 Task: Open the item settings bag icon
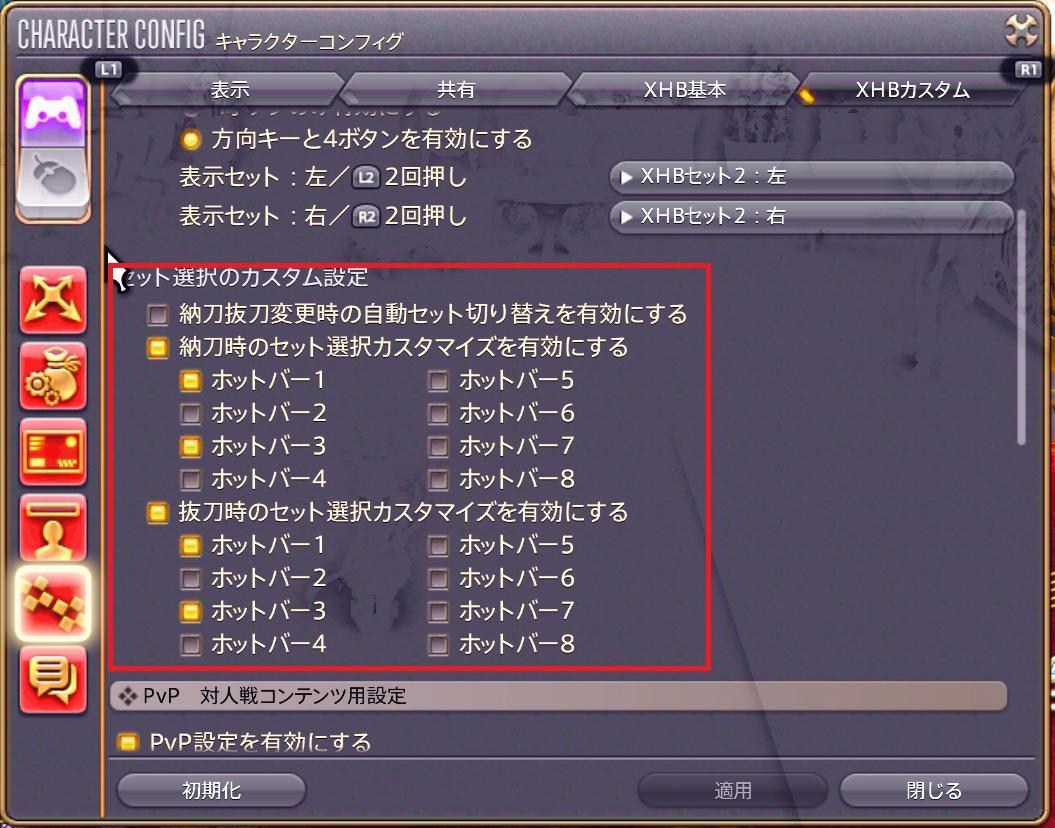click(53, 376)
